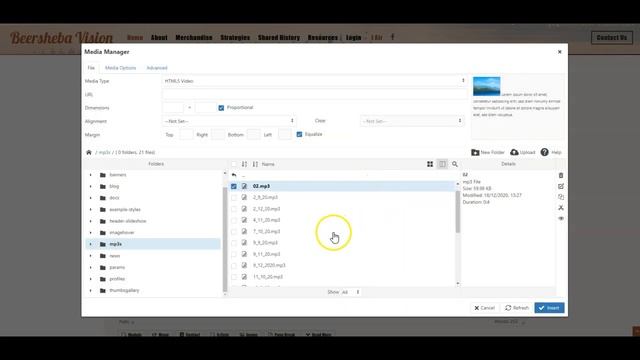Click mp3s link in breadcrumb path

104,152
